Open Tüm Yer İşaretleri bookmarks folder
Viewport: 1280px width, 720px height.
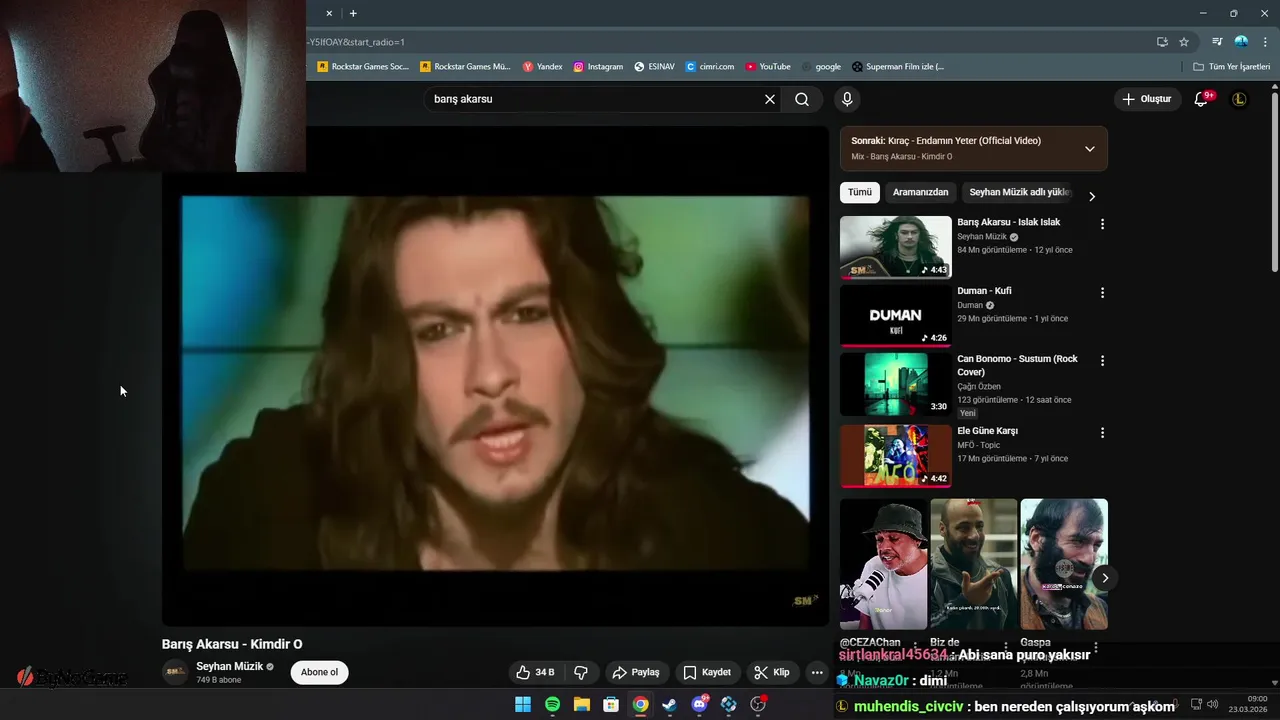pos(1232,67)
